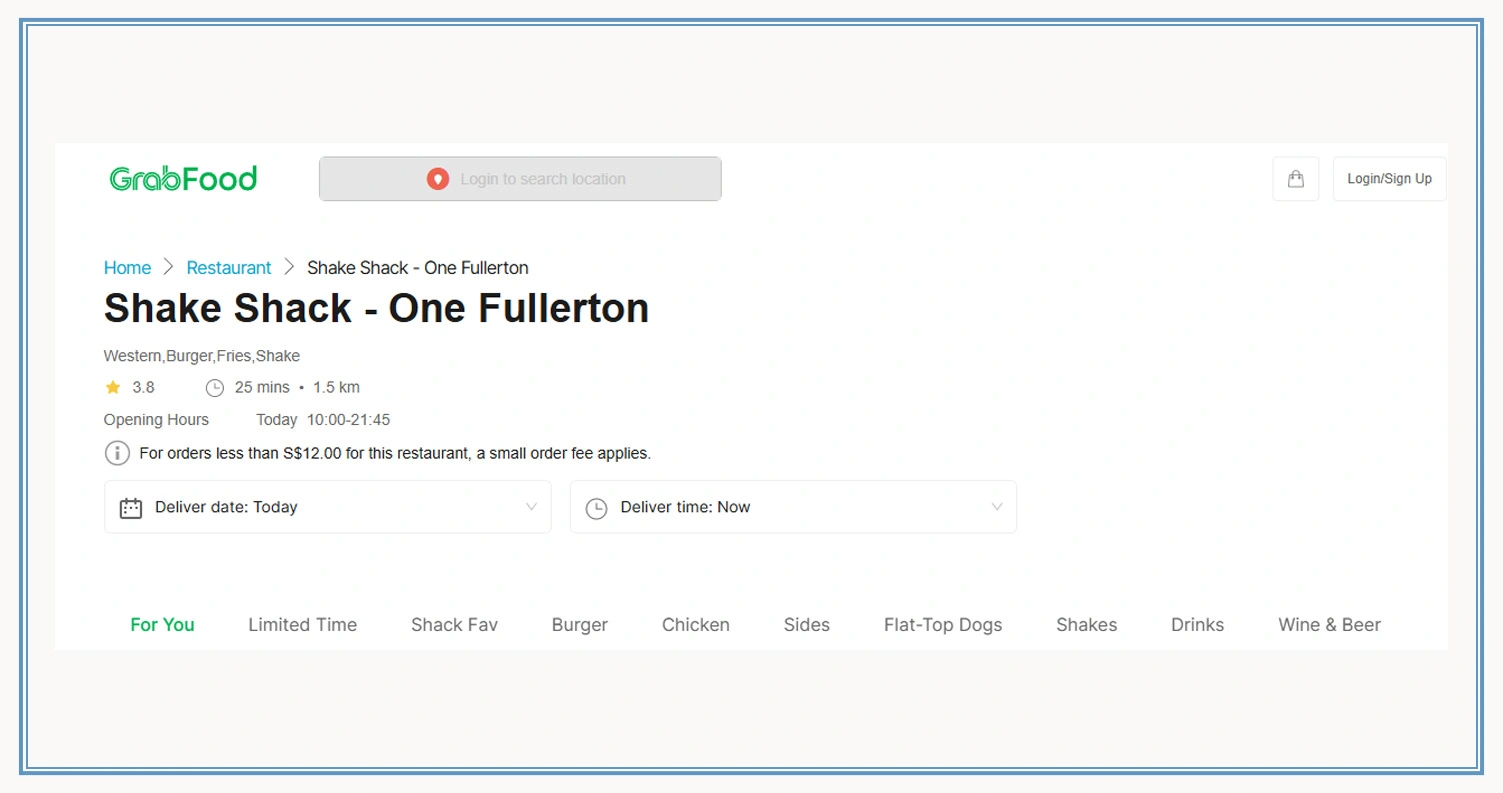
Task: Select the Burger menu tab
Action: pos(579,625)
